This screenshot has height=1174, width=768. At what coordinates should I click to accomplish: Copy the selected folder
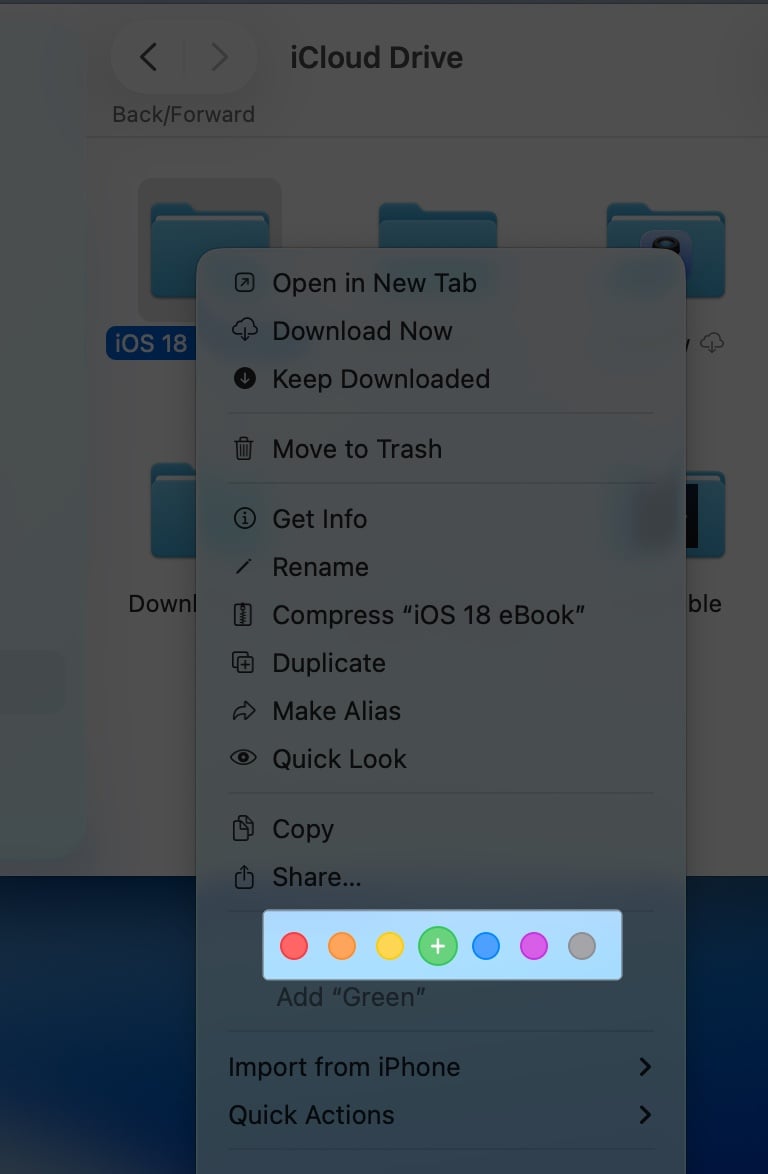441,829
